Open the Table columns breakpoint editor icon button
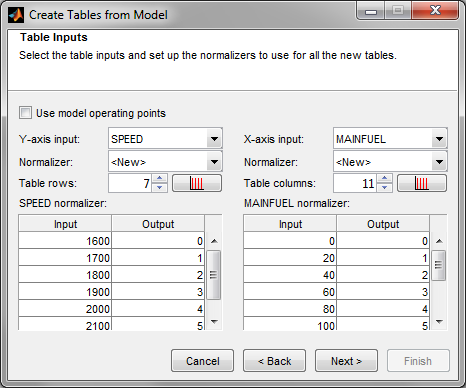 coord(422,183)
